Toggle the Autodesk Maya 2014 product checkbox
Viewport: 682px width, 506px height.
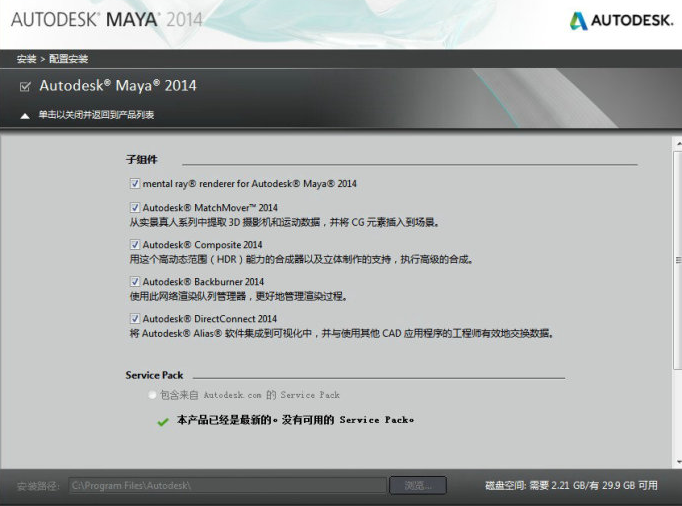click(x=25, y=87)
